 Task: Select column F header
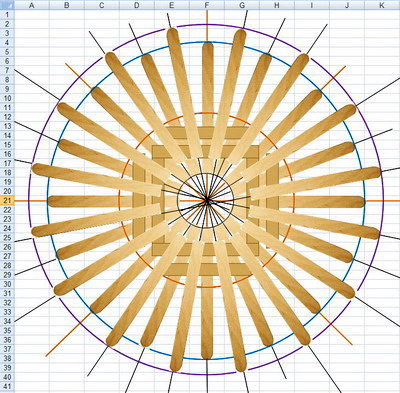click(x=207, y=5)
